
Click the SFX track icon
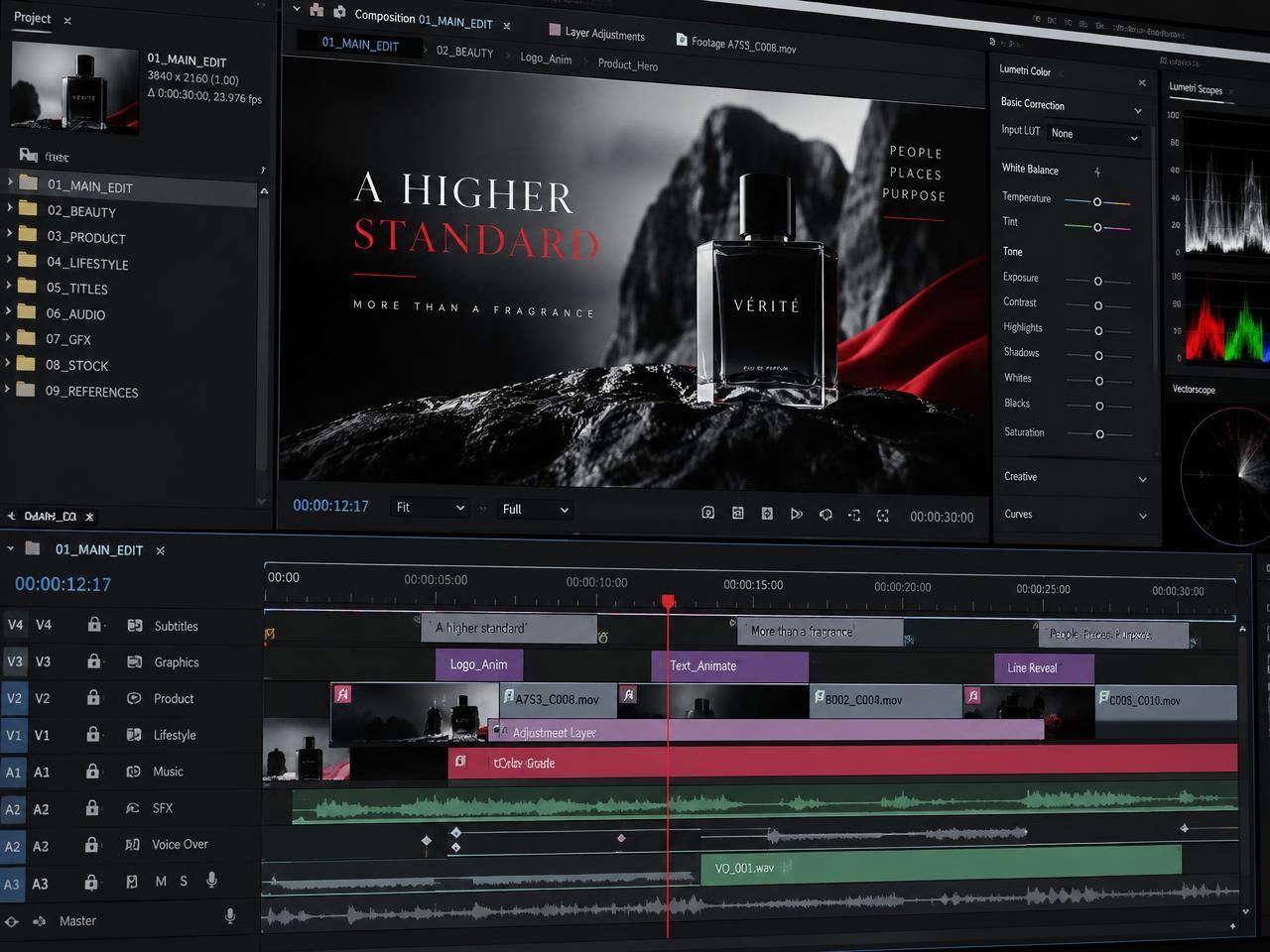132,808
